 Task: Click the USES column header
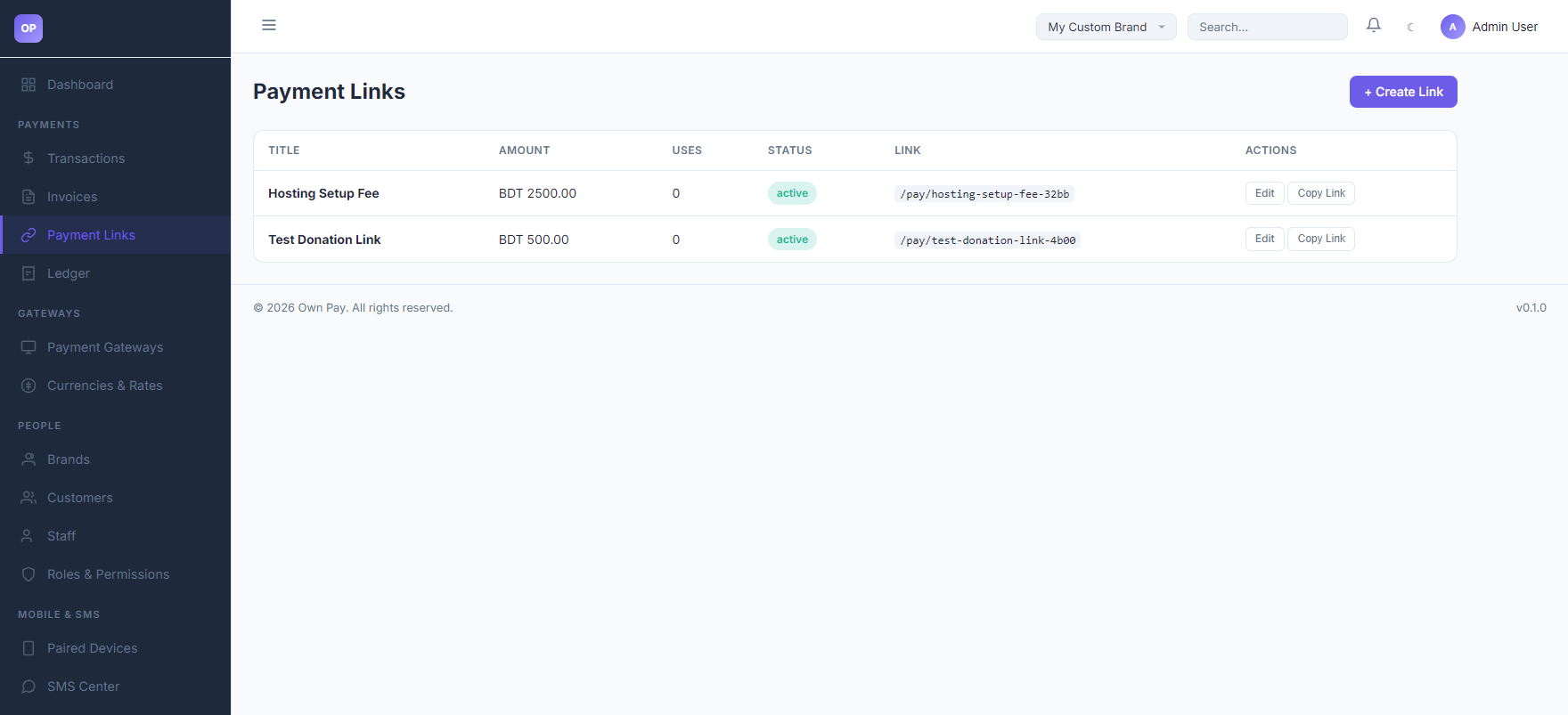[687, 150]
